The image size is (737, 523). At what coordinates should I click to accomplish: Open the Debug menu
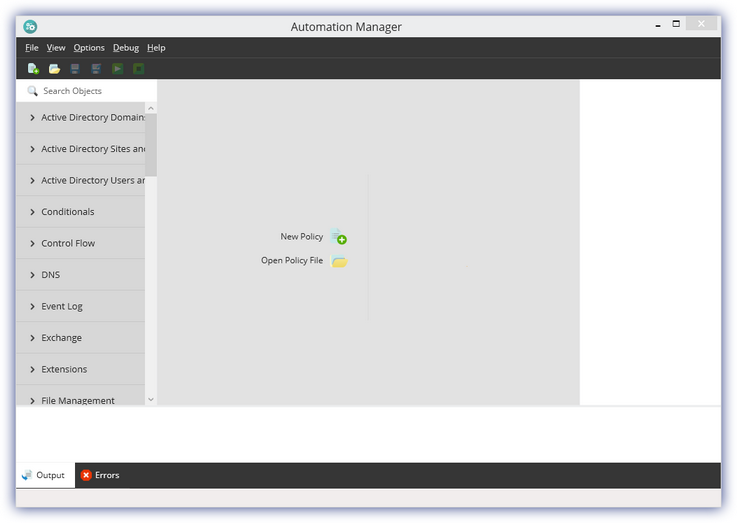point(125,47)
